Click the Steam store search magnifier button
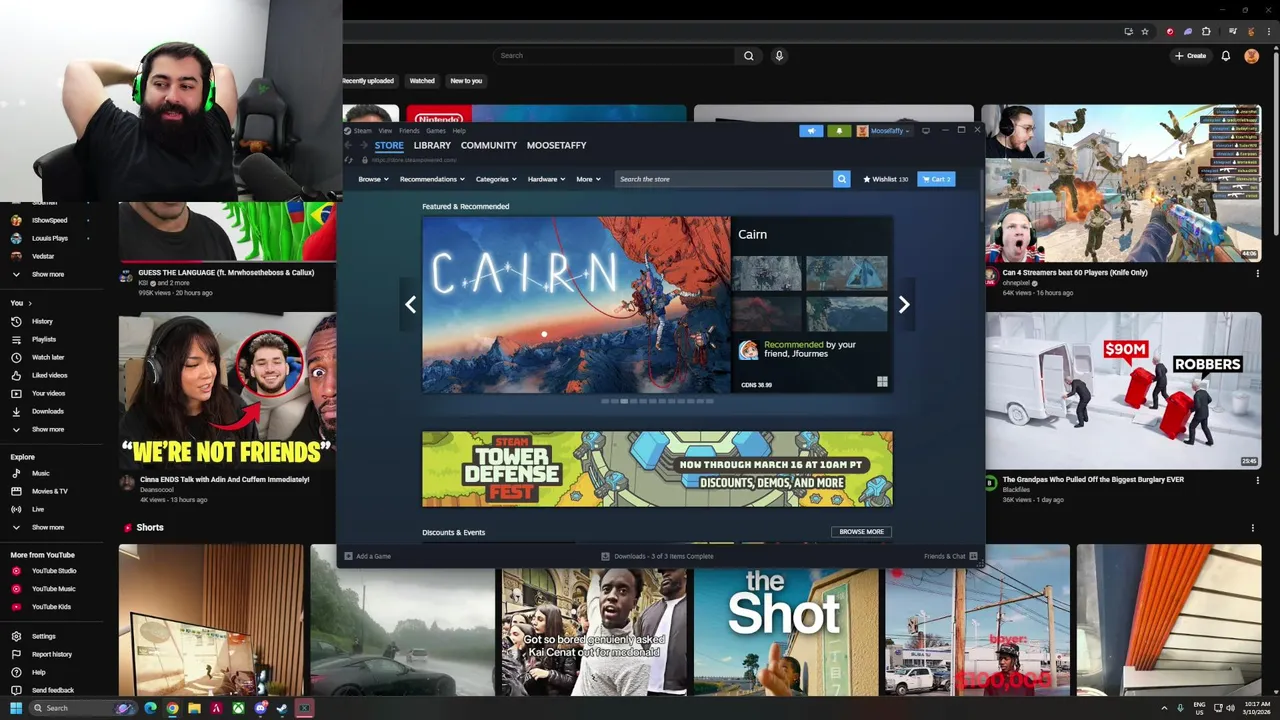The height and width of the screenshot is (720, 1280). point(841,179)
